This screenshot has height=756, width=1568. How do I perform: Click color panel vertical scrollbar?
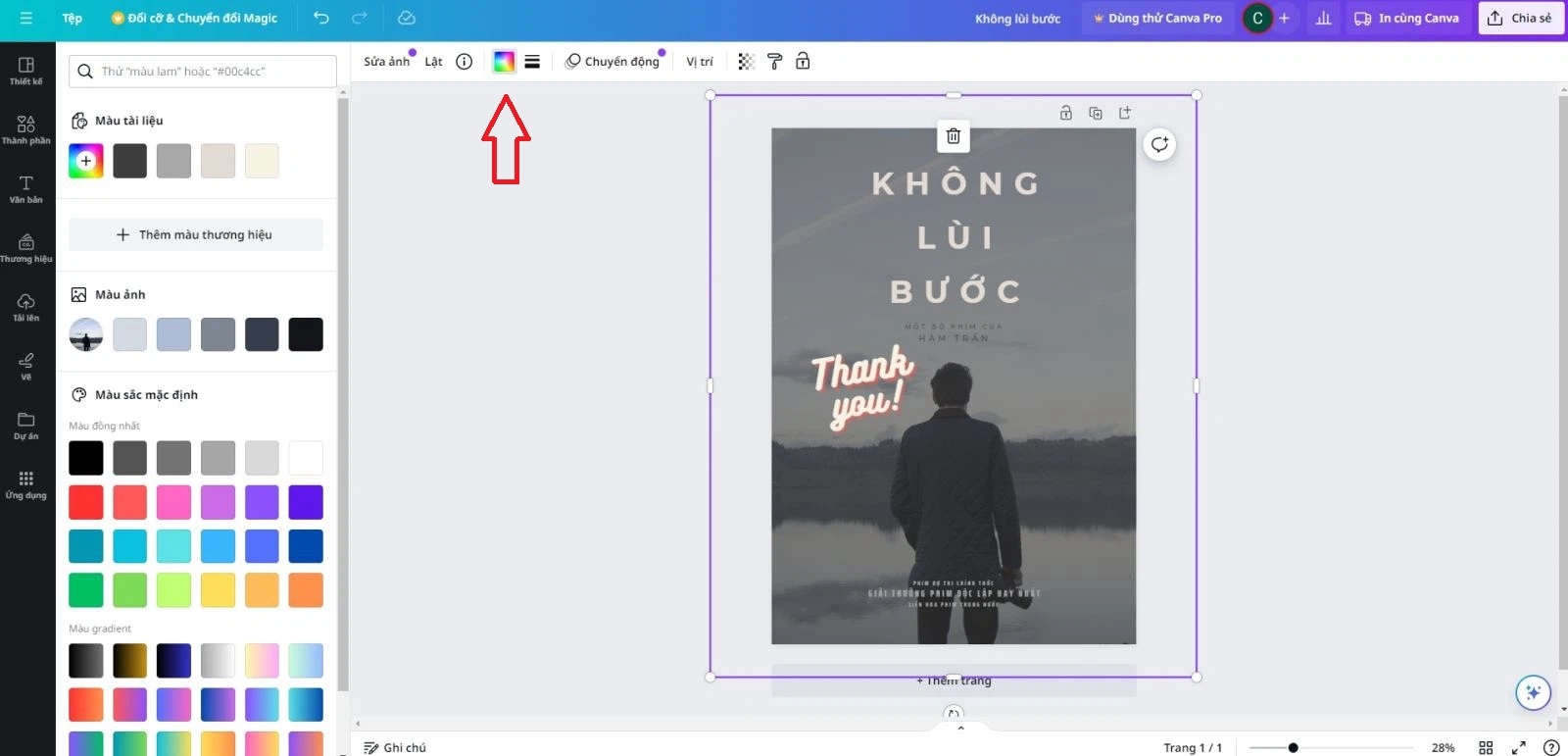(343, 394)
